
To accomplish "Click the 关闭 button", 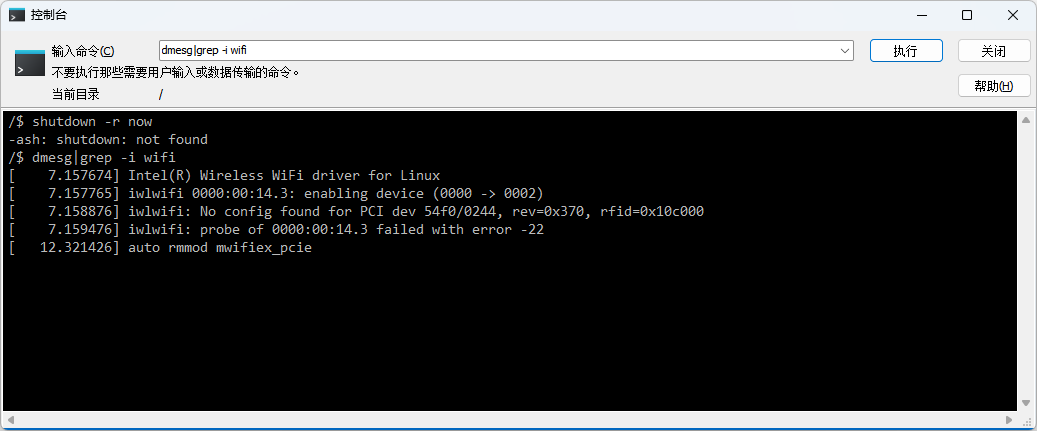I will click(993, 51).
